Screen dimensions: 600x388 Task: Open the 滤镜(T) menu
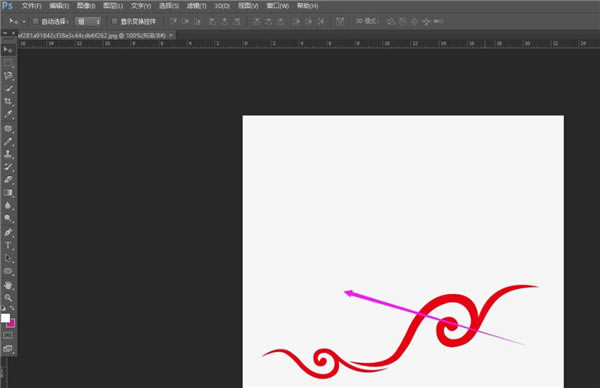196,6
